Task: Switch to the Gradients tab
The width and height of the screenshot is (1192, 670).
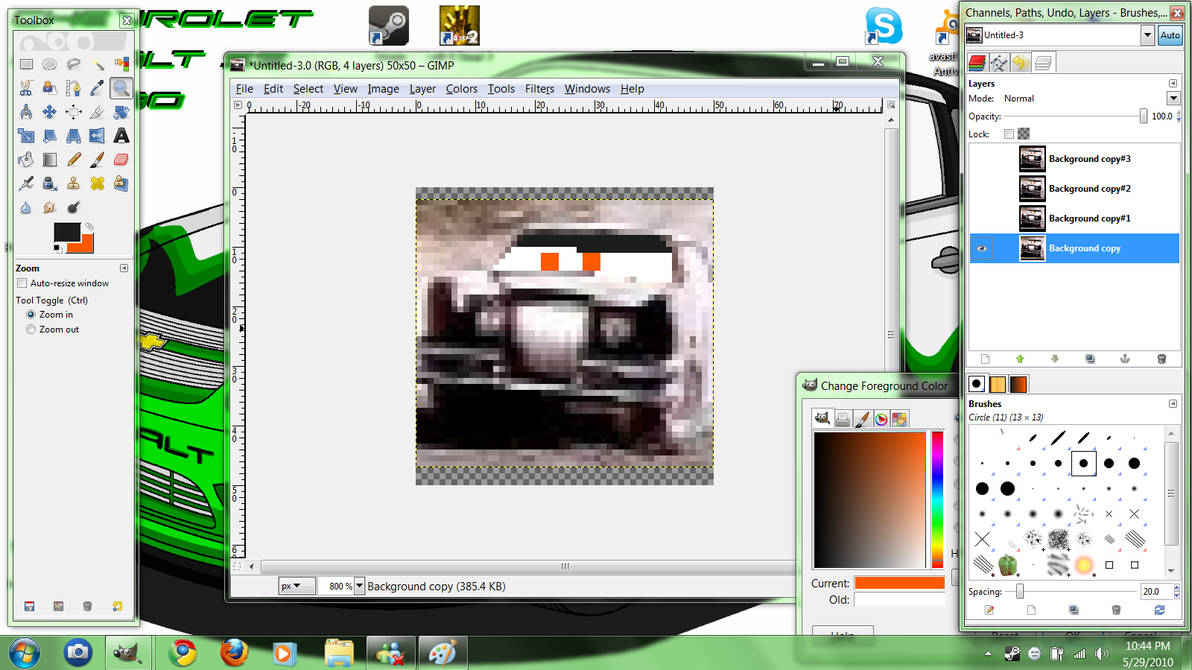Action: [1019, 384]
